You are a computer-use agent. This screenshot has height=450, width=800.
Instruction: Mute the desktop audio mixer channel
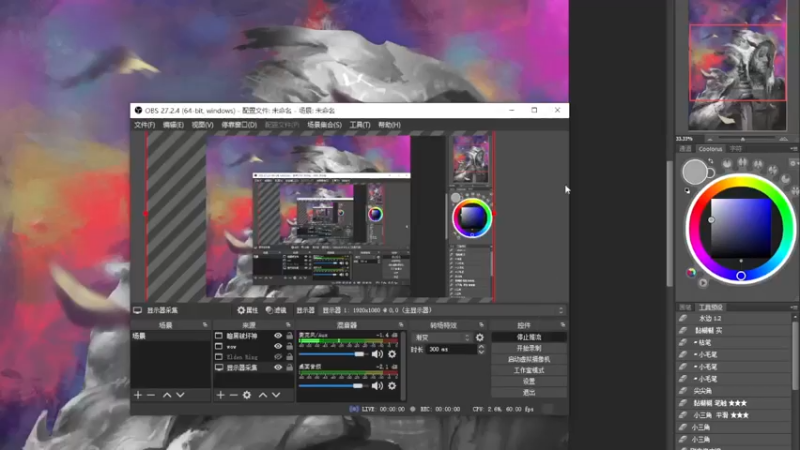click(377, 386)
